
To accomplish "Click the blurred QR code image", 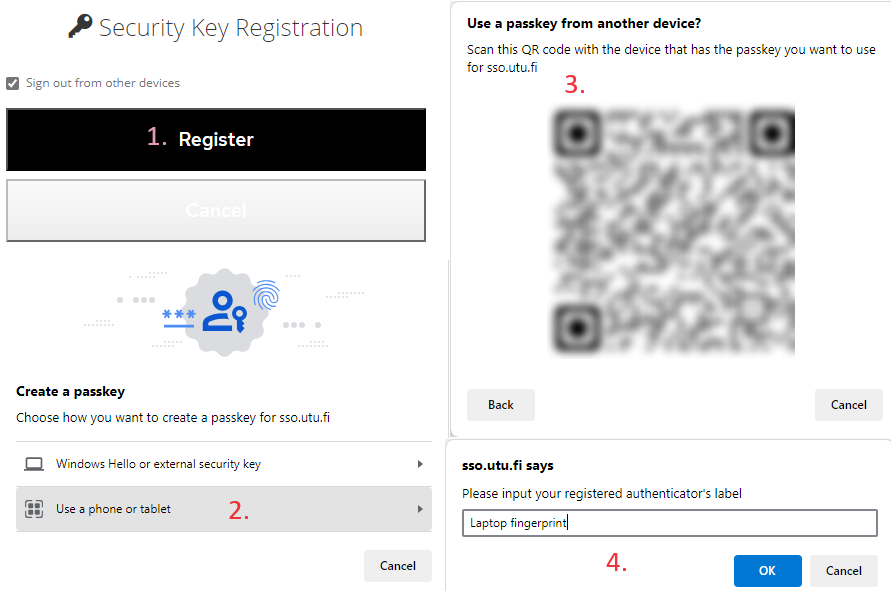I will [675, 230].
